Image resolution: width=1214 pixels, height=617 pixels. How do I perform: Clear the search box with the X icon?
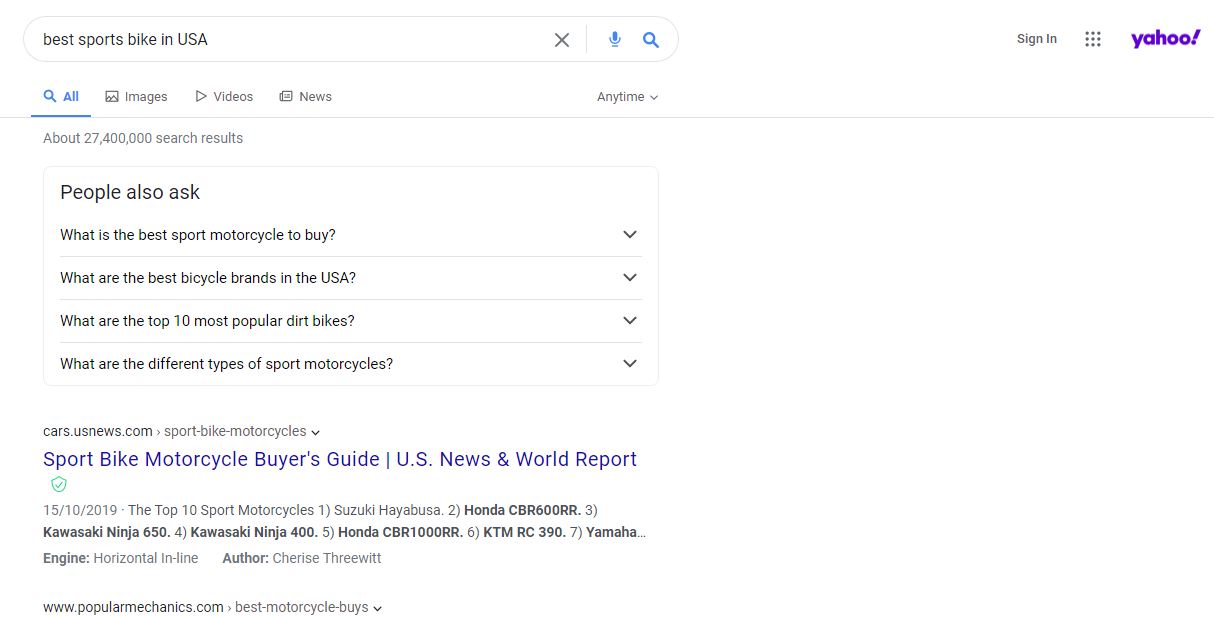(562, 40)
